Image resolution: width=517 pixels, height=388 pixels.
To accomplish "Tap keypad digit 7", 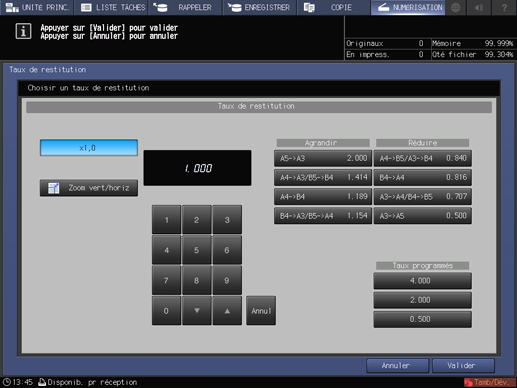I will click(166, 280).
